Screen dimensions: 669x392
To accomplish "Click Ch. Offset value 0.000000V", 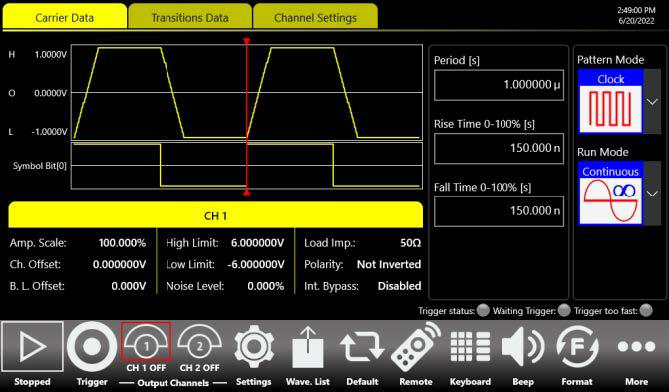I will tap(119, 264).
